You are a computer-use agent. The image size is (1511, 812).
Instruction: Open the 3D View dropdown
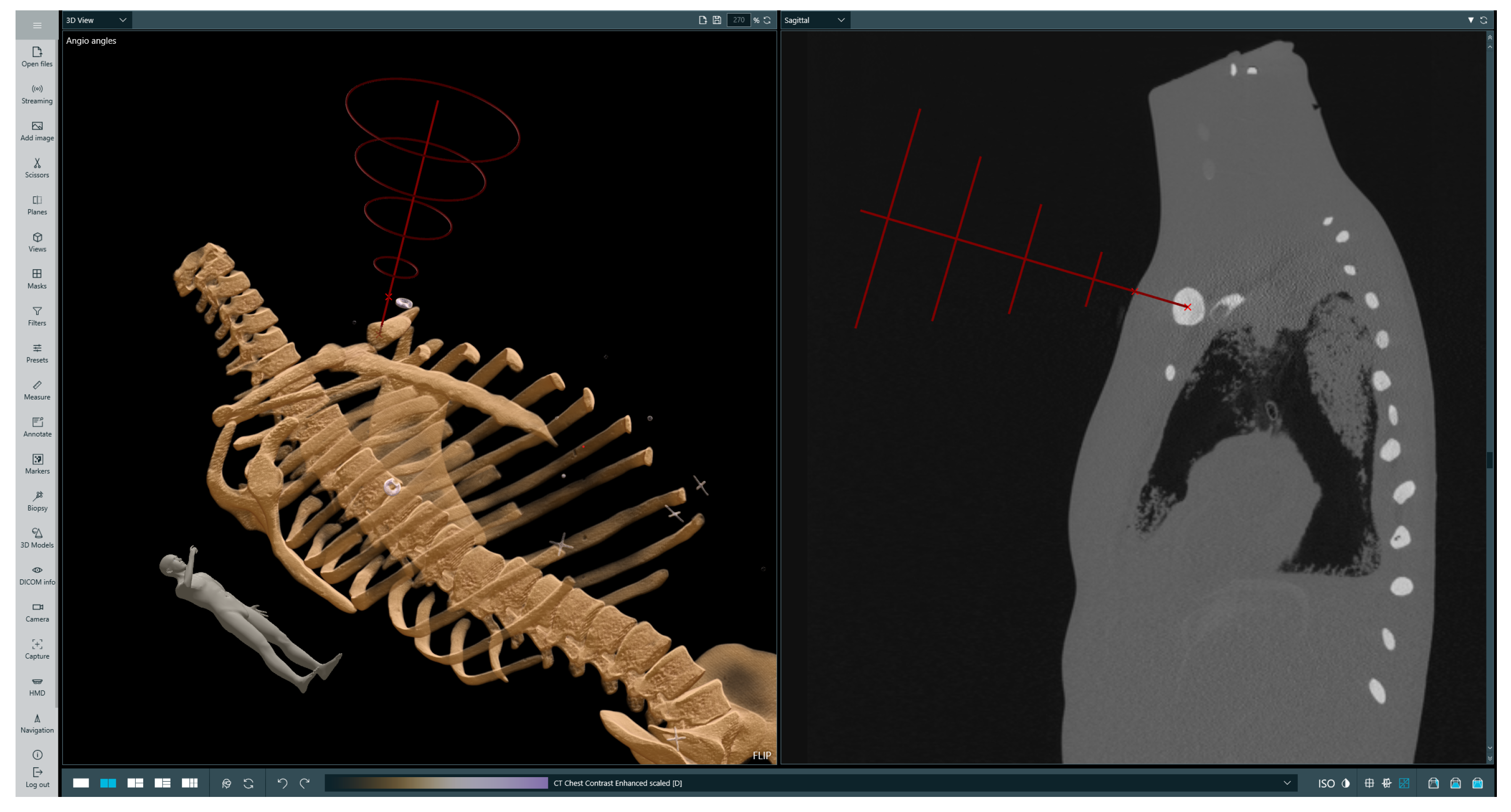[97, 20]
